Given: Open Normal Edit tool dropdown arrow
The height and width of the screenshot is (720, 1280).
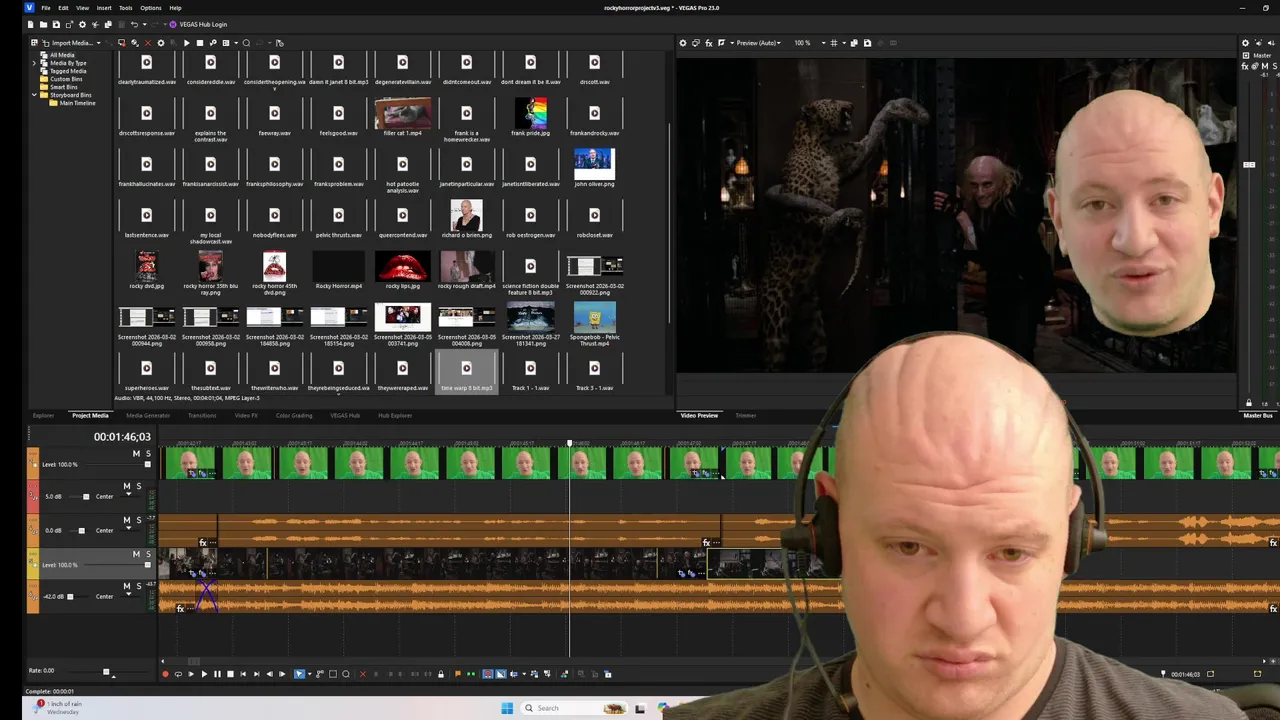Looking at the screenshot, I should click(x=309, y=674).
